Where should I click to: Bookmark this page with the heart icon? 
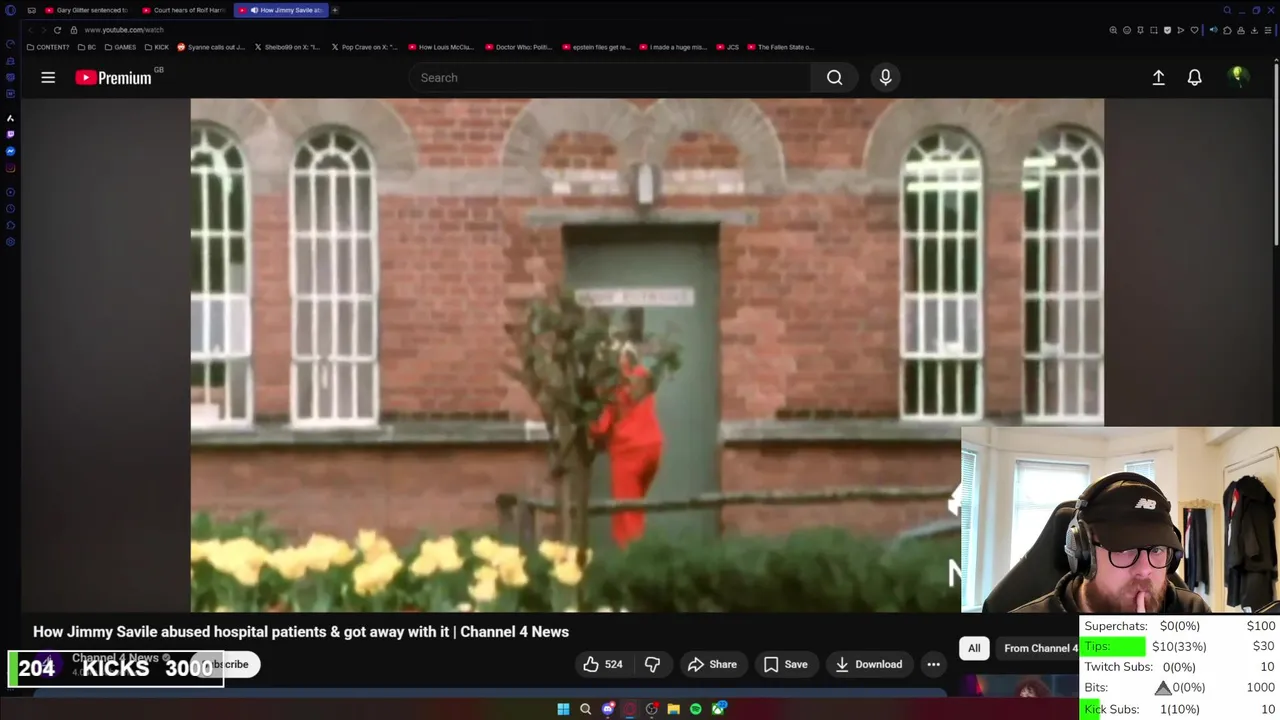click(x=1194, y=30)
